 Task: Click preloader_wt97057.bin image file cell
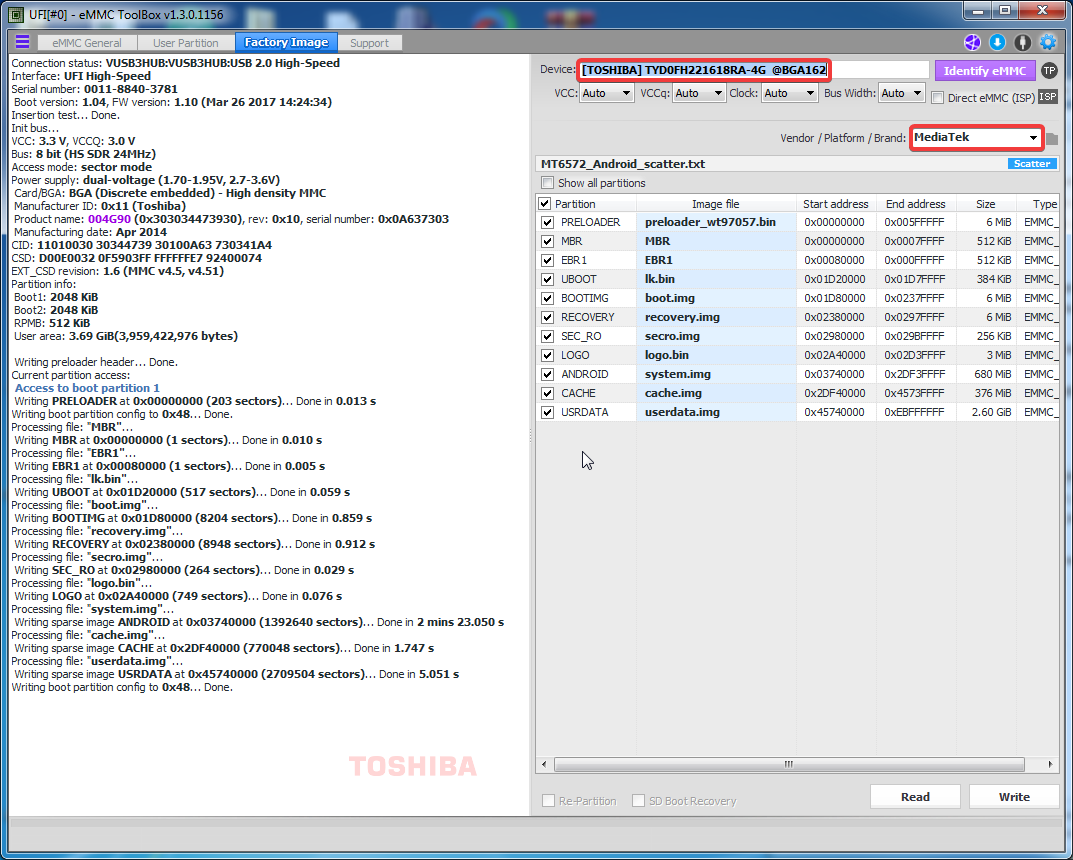[716, 222]
